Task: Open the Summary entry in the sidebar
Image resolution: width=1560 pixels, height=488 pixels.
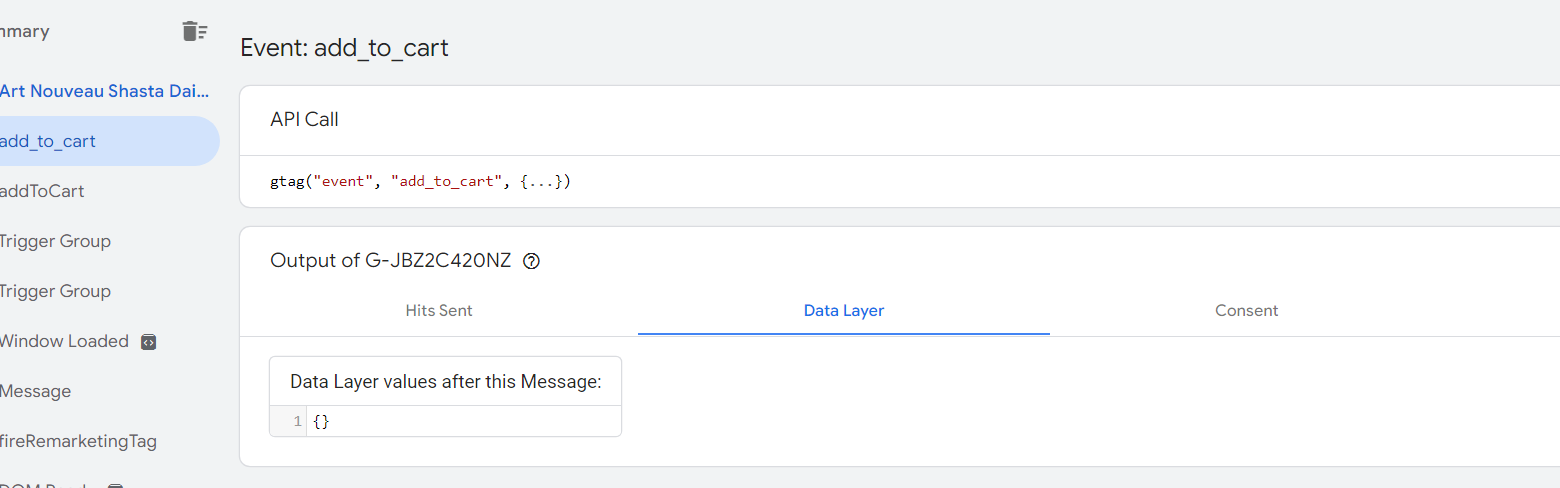Action: coord(24,31)
